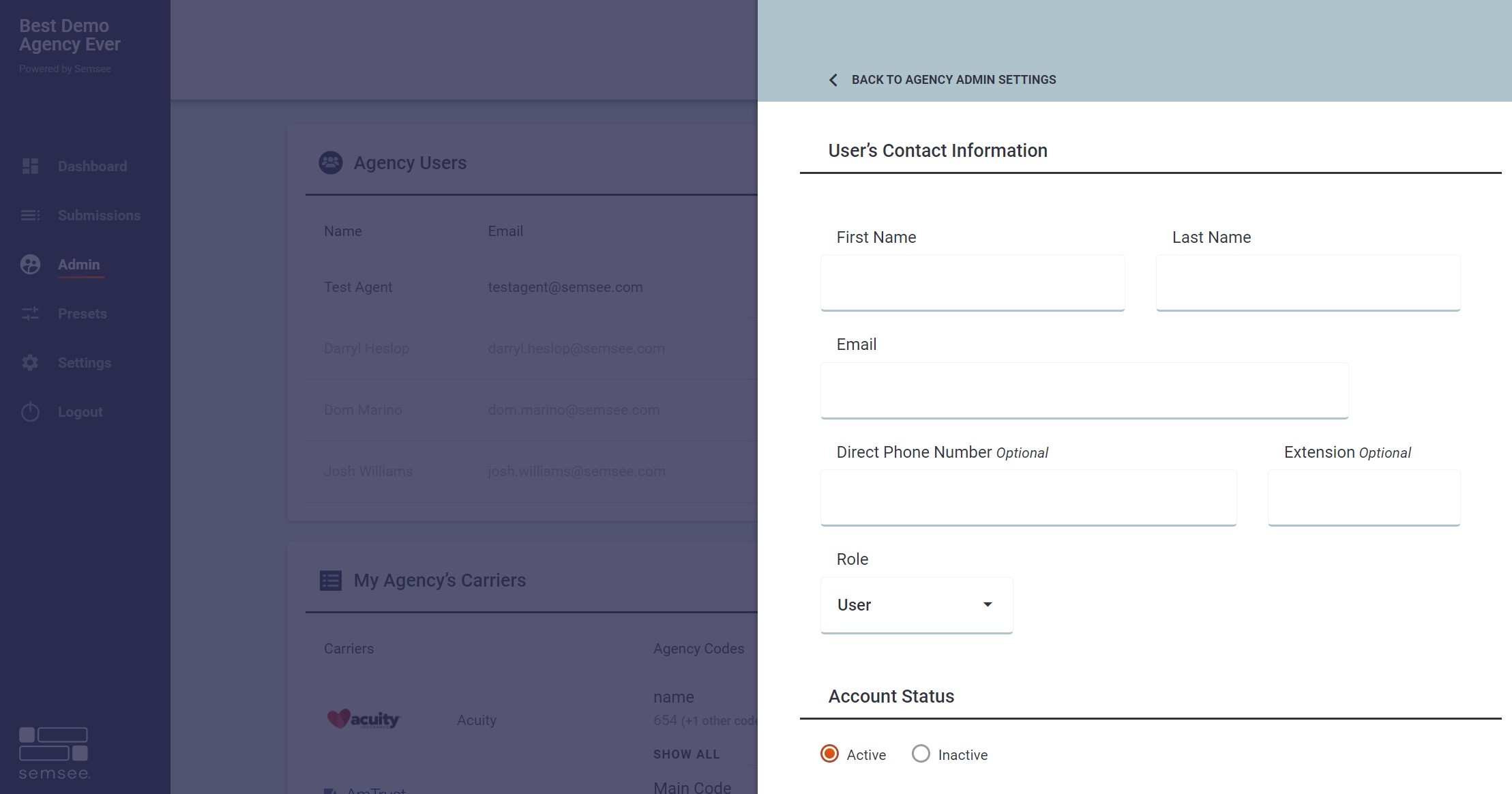The image size is (1512, 794).
Task: Click the Role dropdown arrow
Action: coord(987,604)
